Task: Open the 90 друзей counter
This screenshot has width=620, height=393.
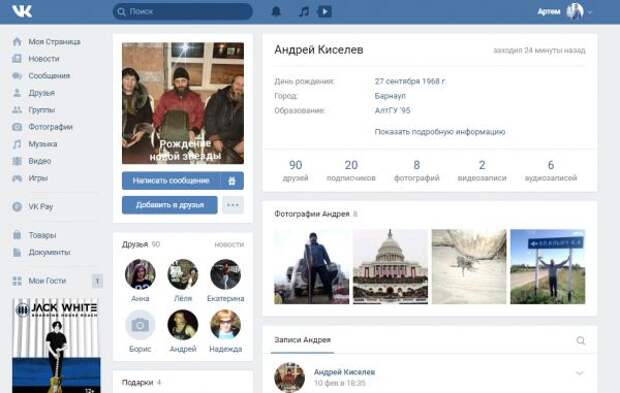Action: 295,170
